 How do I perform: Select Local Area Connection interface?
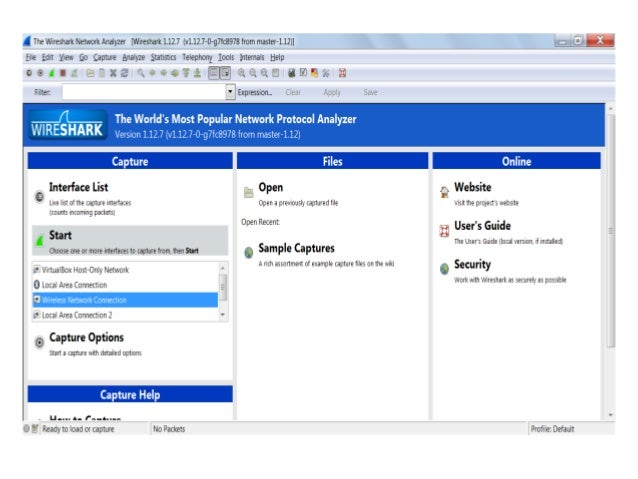click(x=125, y=285)
